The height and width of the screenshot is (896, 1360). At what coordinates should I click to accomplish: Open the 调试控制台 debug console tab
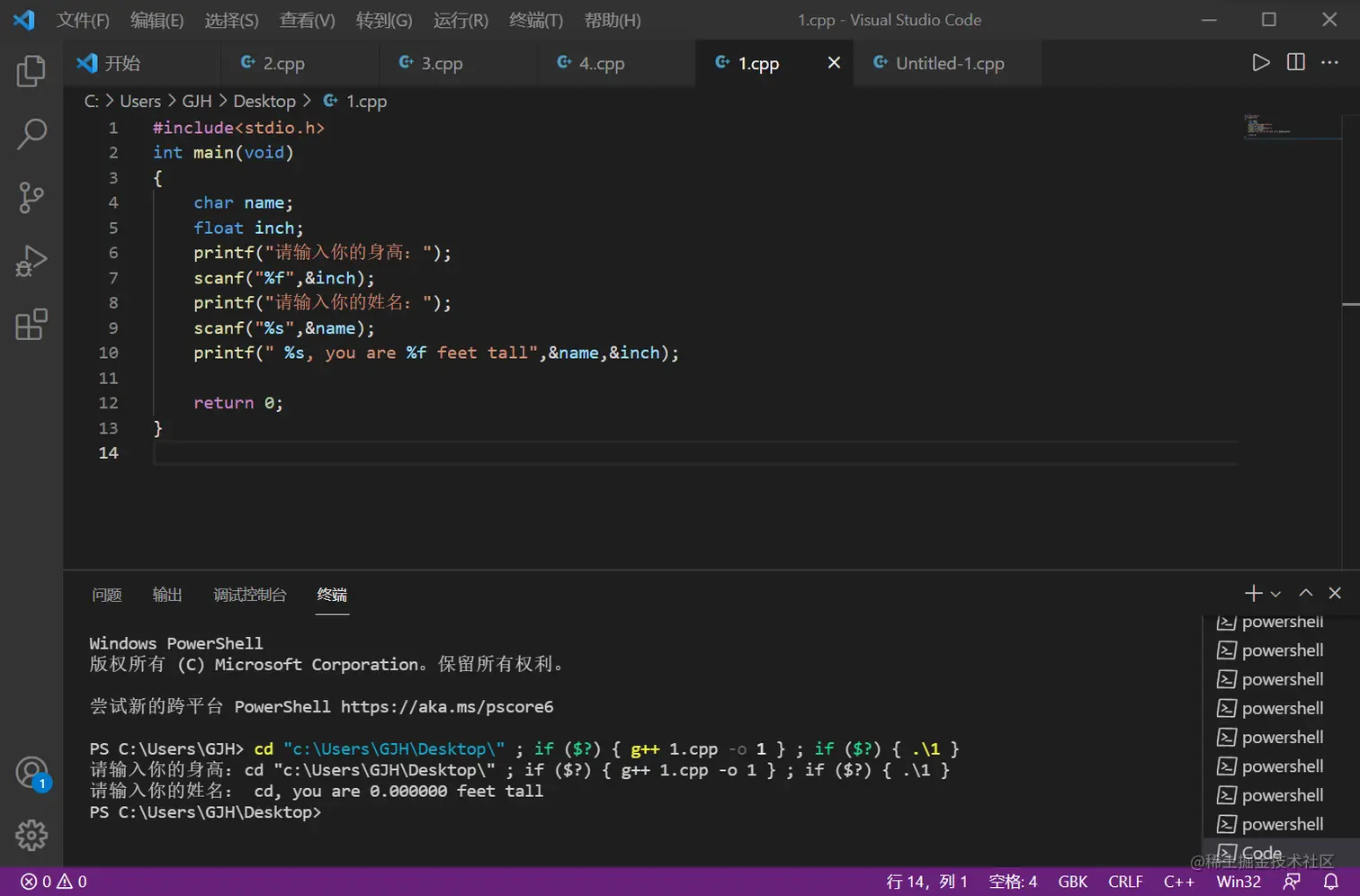pos(250,595)
